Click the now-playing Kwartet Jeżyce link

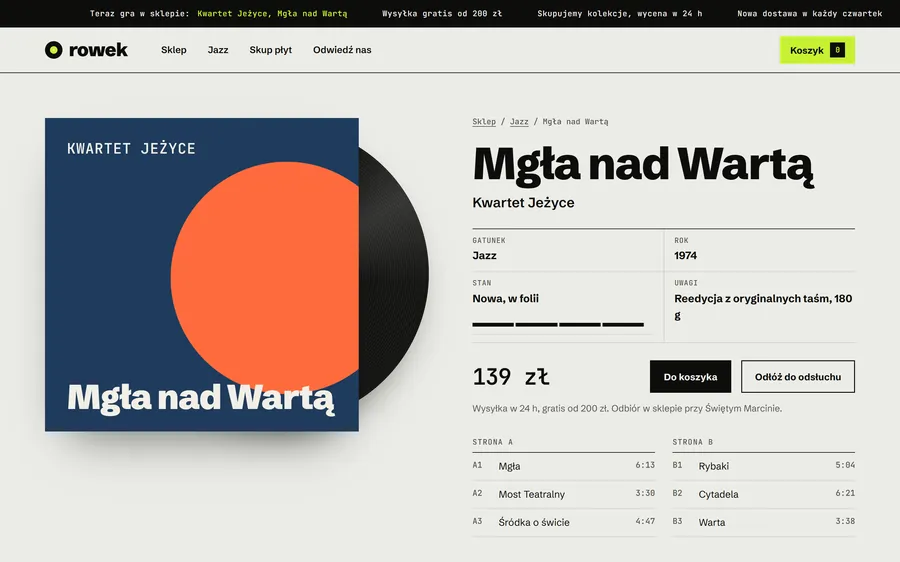coord(272,13)
